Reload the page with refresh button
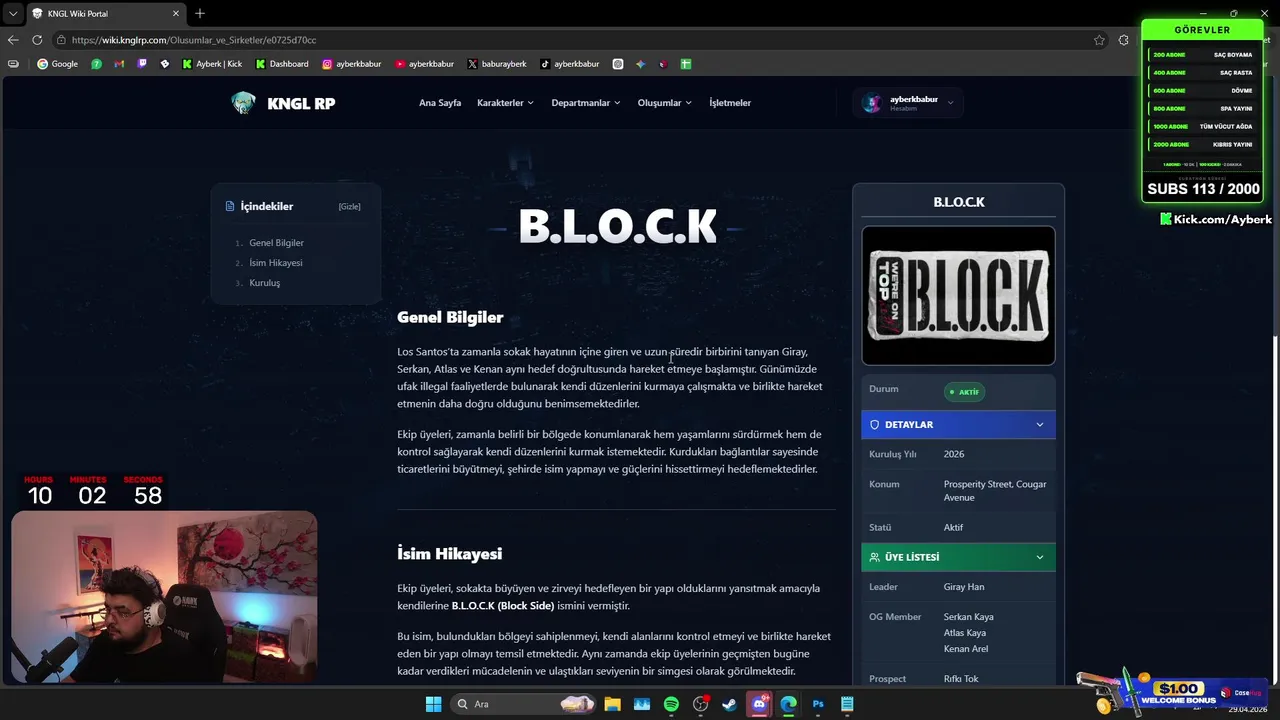 37,40
